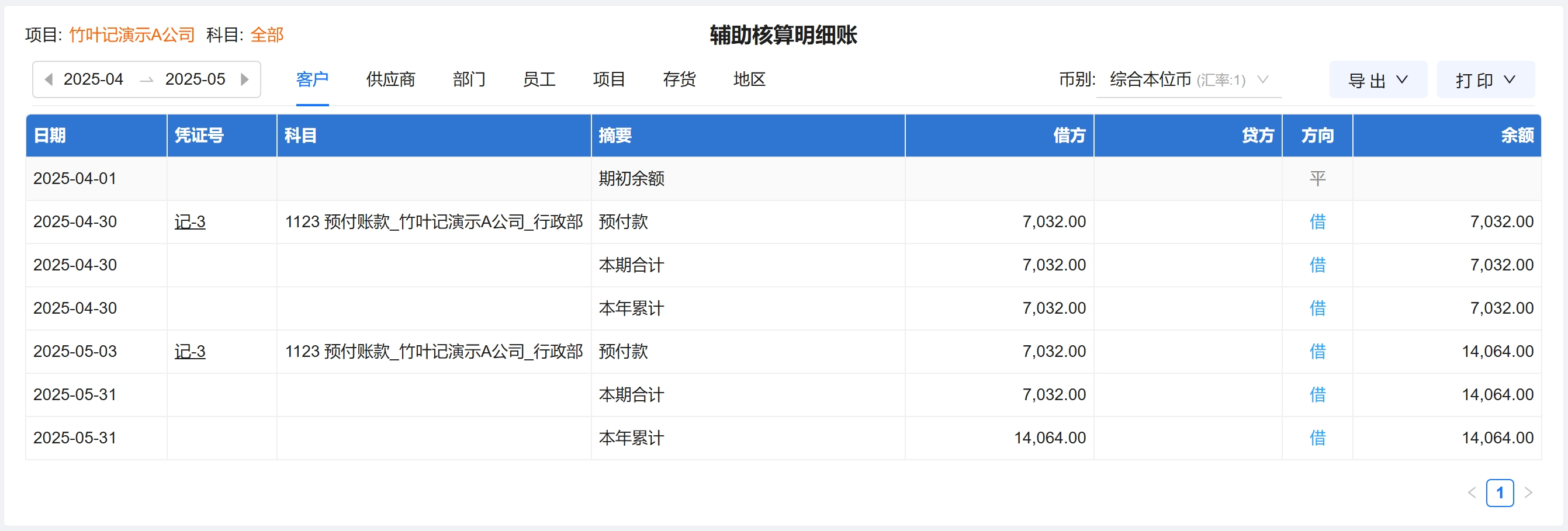Click the end period 2025-05 field

(195, 79)
